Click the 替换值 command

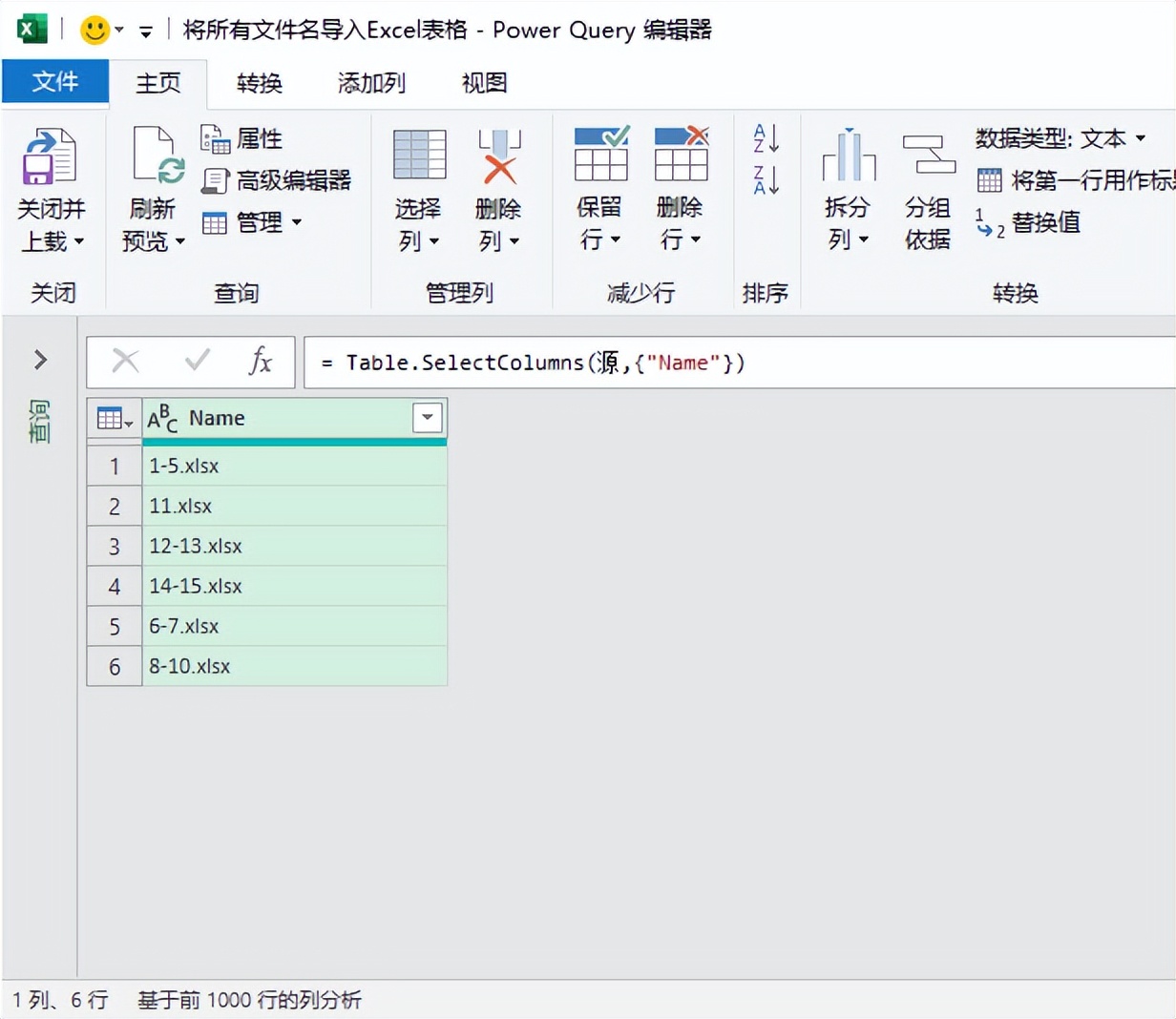tap(1028, 222)
